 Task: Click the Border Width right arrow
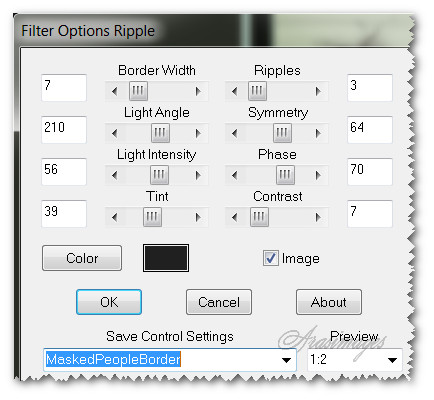click(198, 91)
